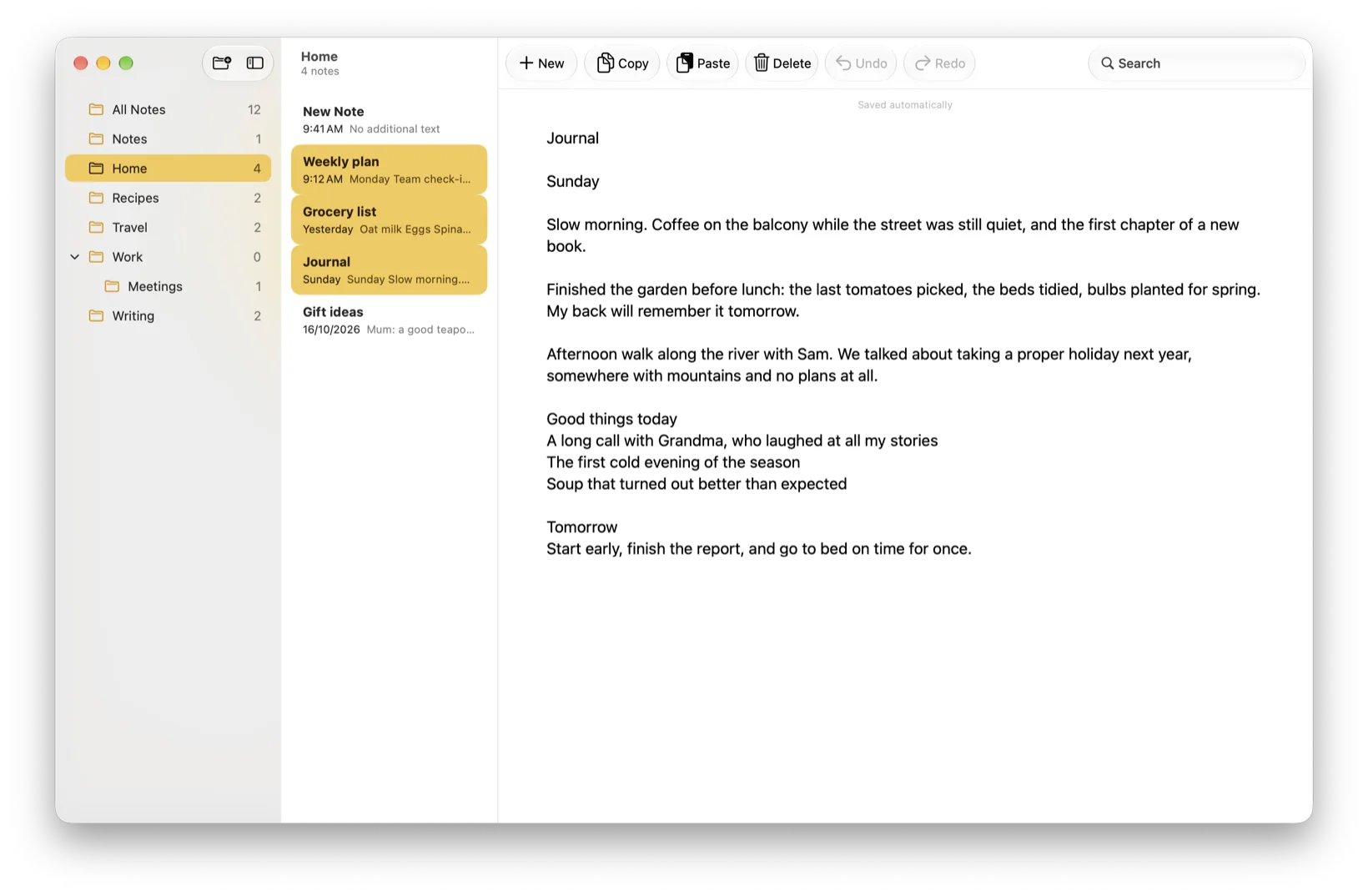Click the Copy toolbar button
1368x896 pixels.
click(622, 63)
